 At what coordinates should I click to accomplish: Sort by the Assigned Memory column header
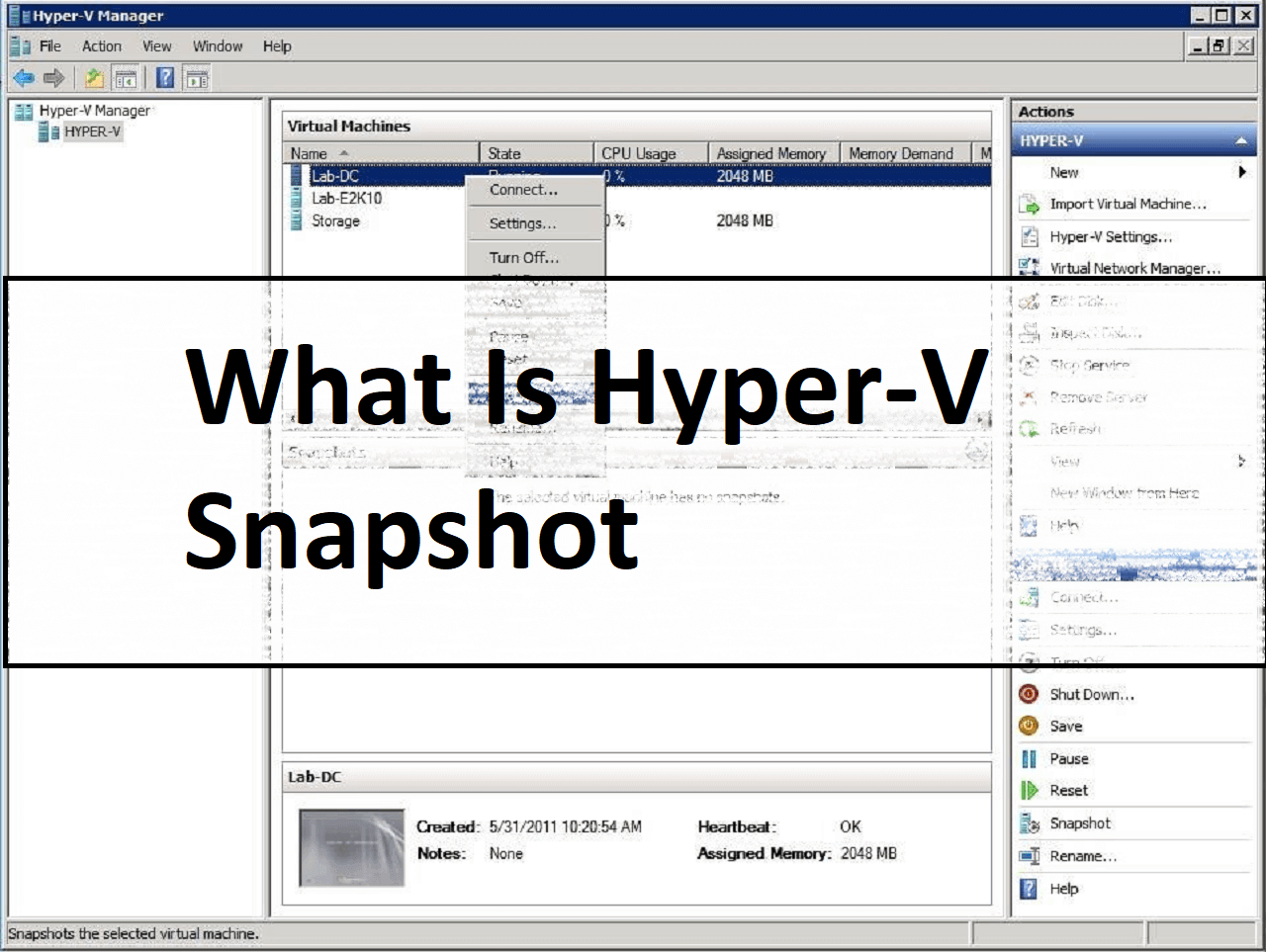[x=774, y=153]
